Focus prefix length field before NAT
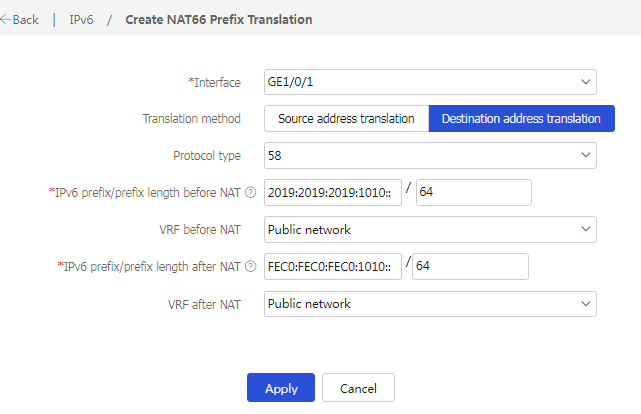 474,192
